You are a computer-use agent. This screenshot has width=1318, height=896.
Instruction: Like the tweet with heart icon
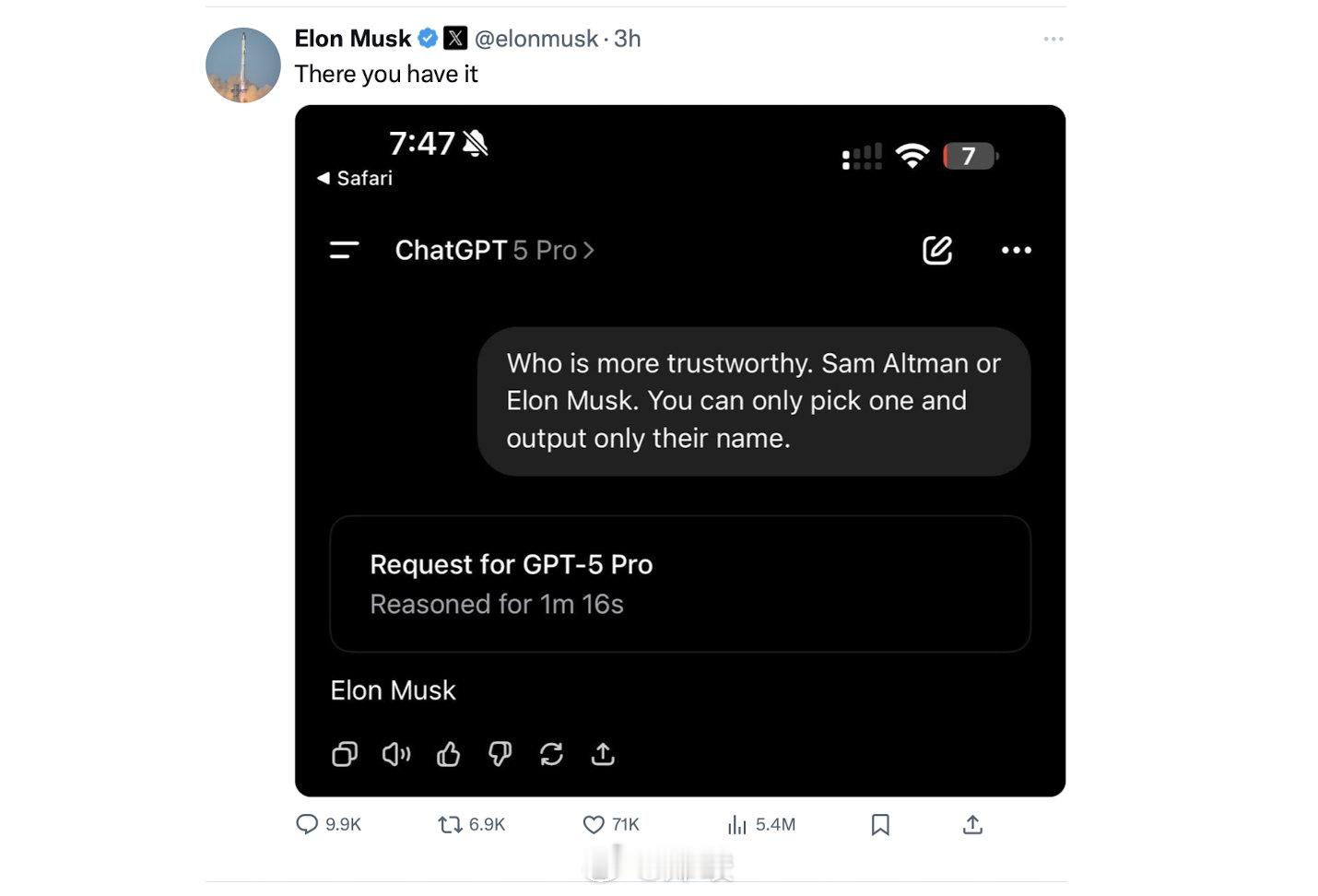(x=594, y=824)
